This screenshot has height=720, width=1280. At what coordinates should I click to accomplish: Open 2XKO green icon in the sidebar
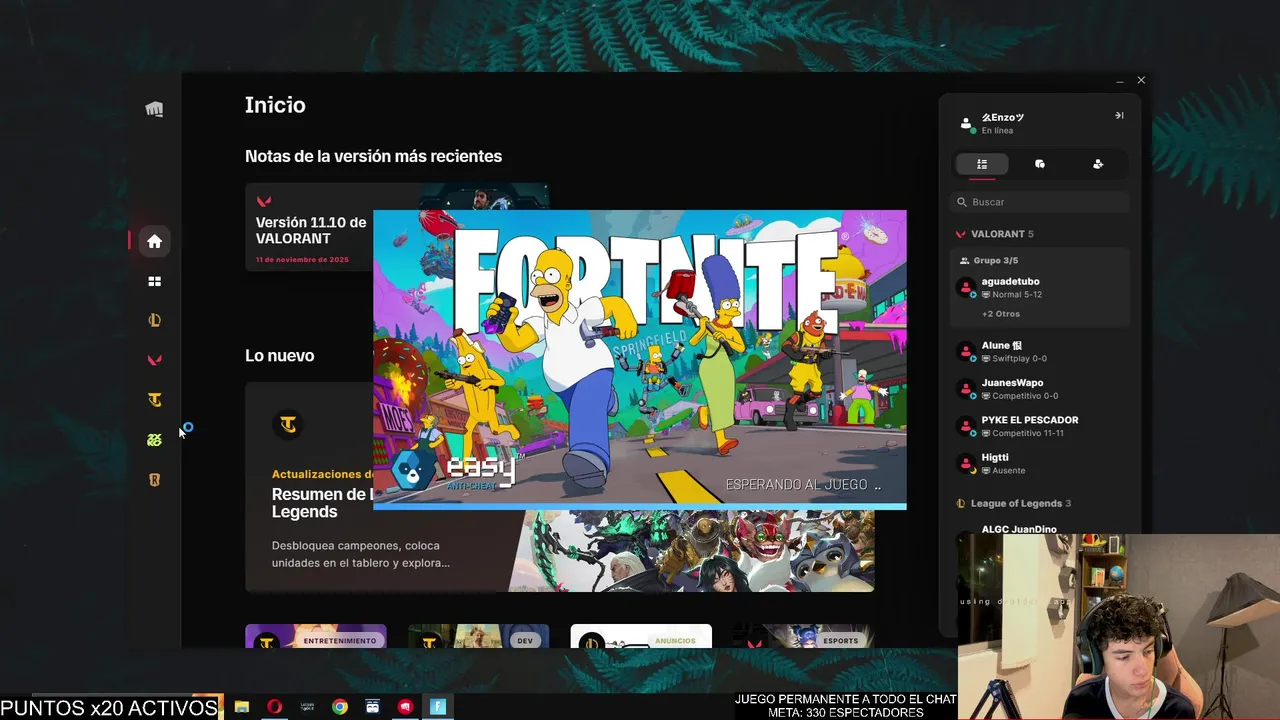click(154, 440)
